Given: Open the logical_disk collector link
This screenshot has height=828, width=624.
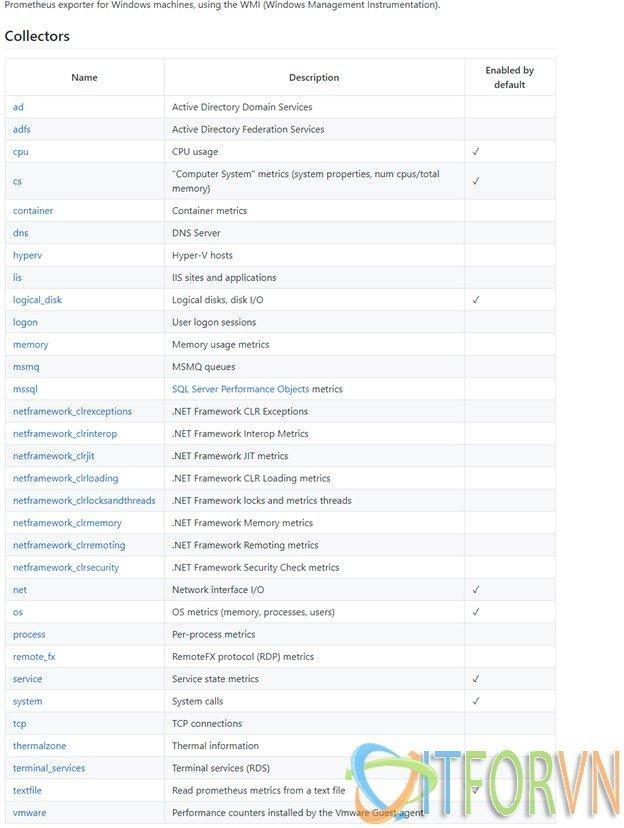Looking at the screenshot, I should 37,300.
